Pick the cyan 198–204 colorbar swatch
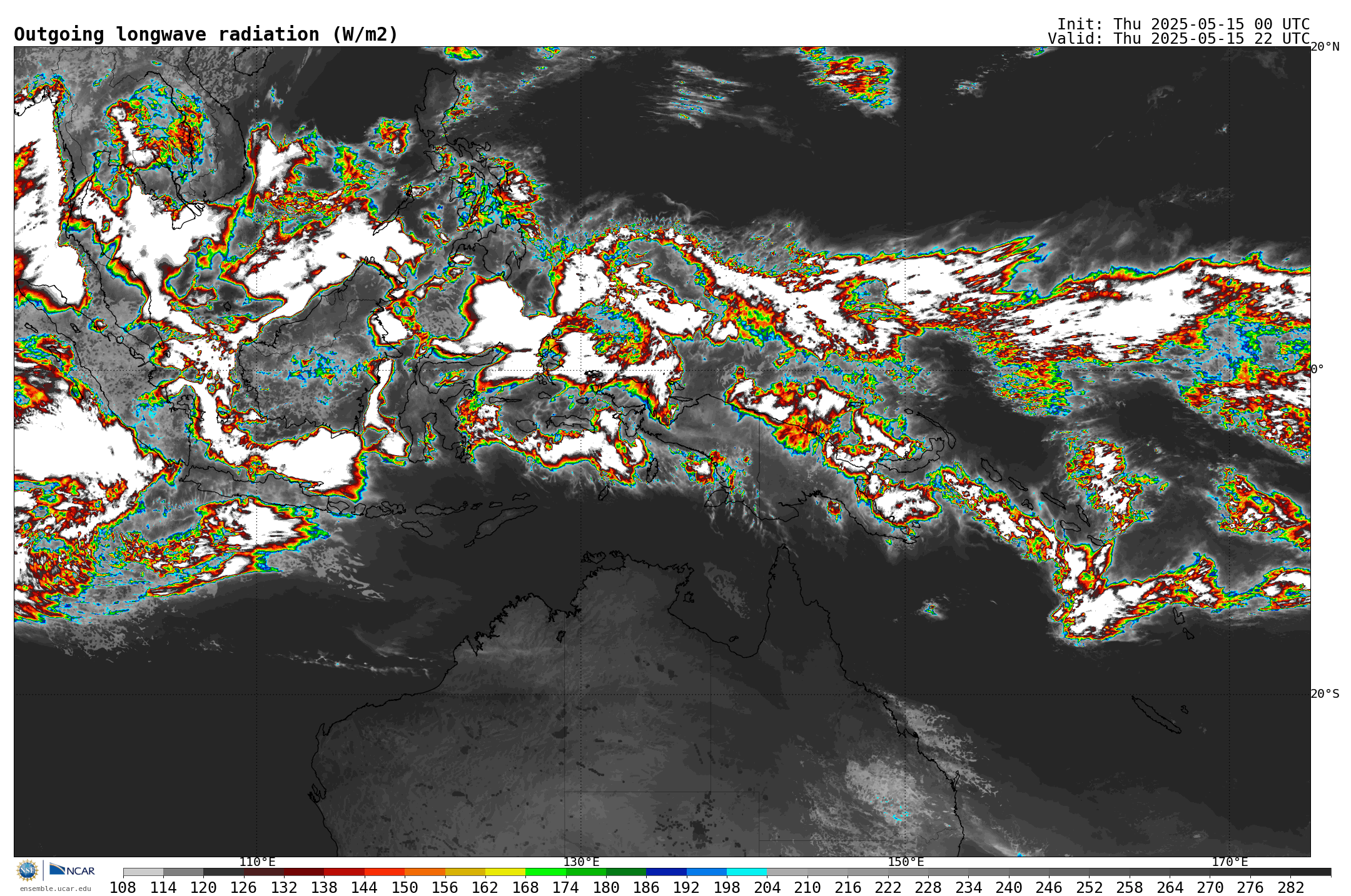Screen dimensions: 1351x896 (747, 872)
